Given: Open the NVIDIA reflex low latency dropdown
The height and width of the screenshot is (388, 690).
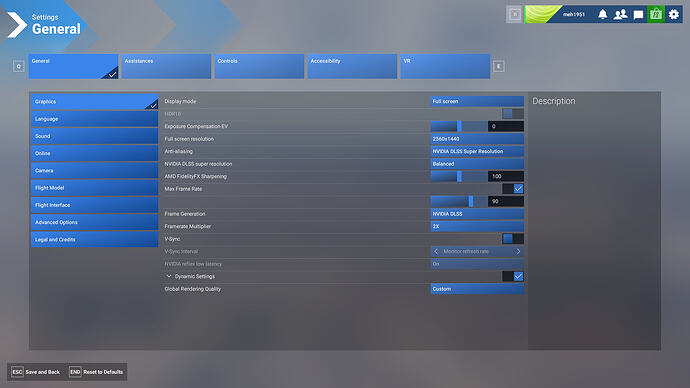Looking at the screenshot, I should [x=477, y=264].
